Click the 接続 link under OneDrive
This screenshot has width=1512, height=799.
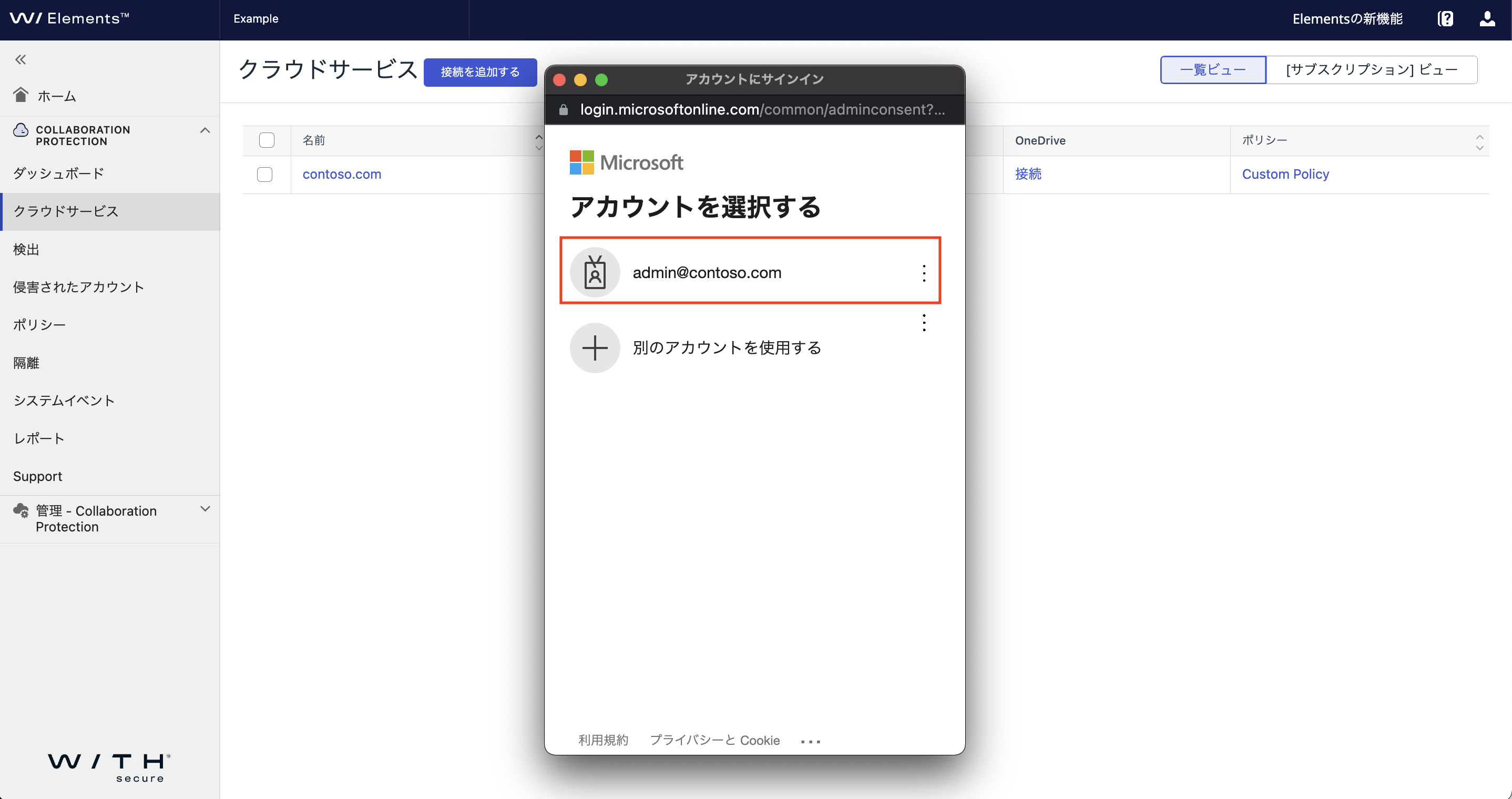[x=1028, y=174]
